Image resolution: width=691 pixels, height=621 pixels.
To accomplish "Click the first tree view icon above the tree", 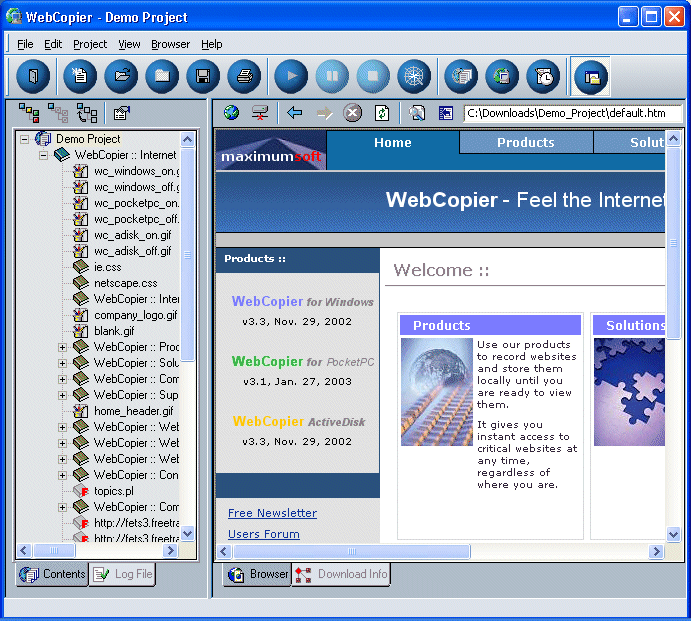I will (x=29, y=113).
